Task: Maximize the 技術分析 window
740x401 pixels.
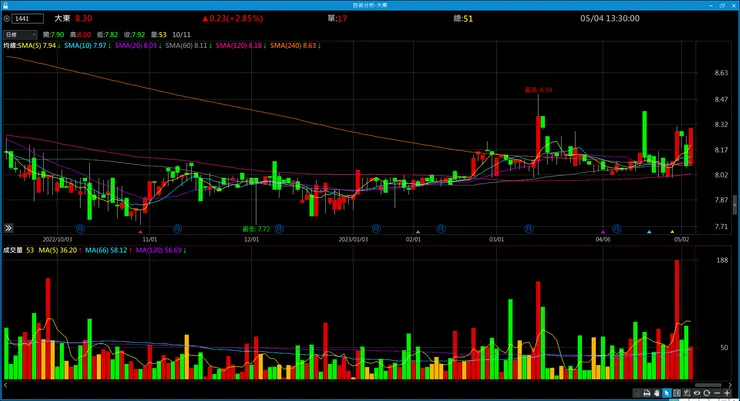Action: pyautogui.click(x=722, y=5)
